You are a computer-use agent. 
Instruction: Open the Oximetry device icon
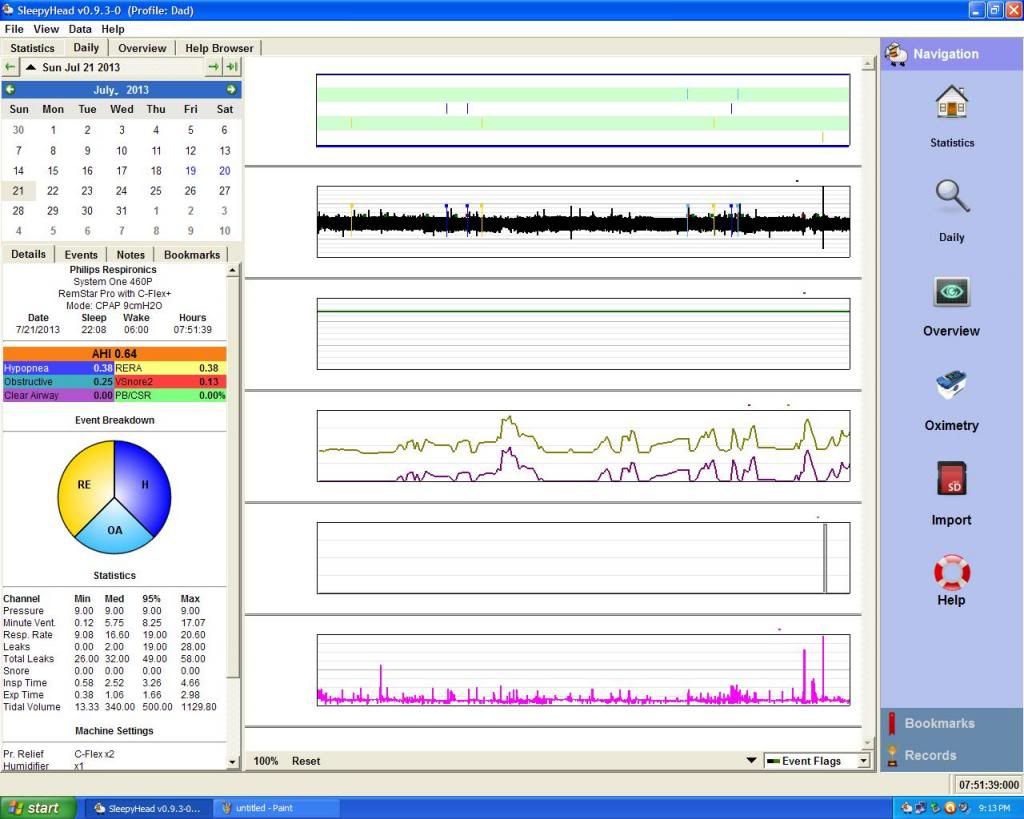click(952, 385)
